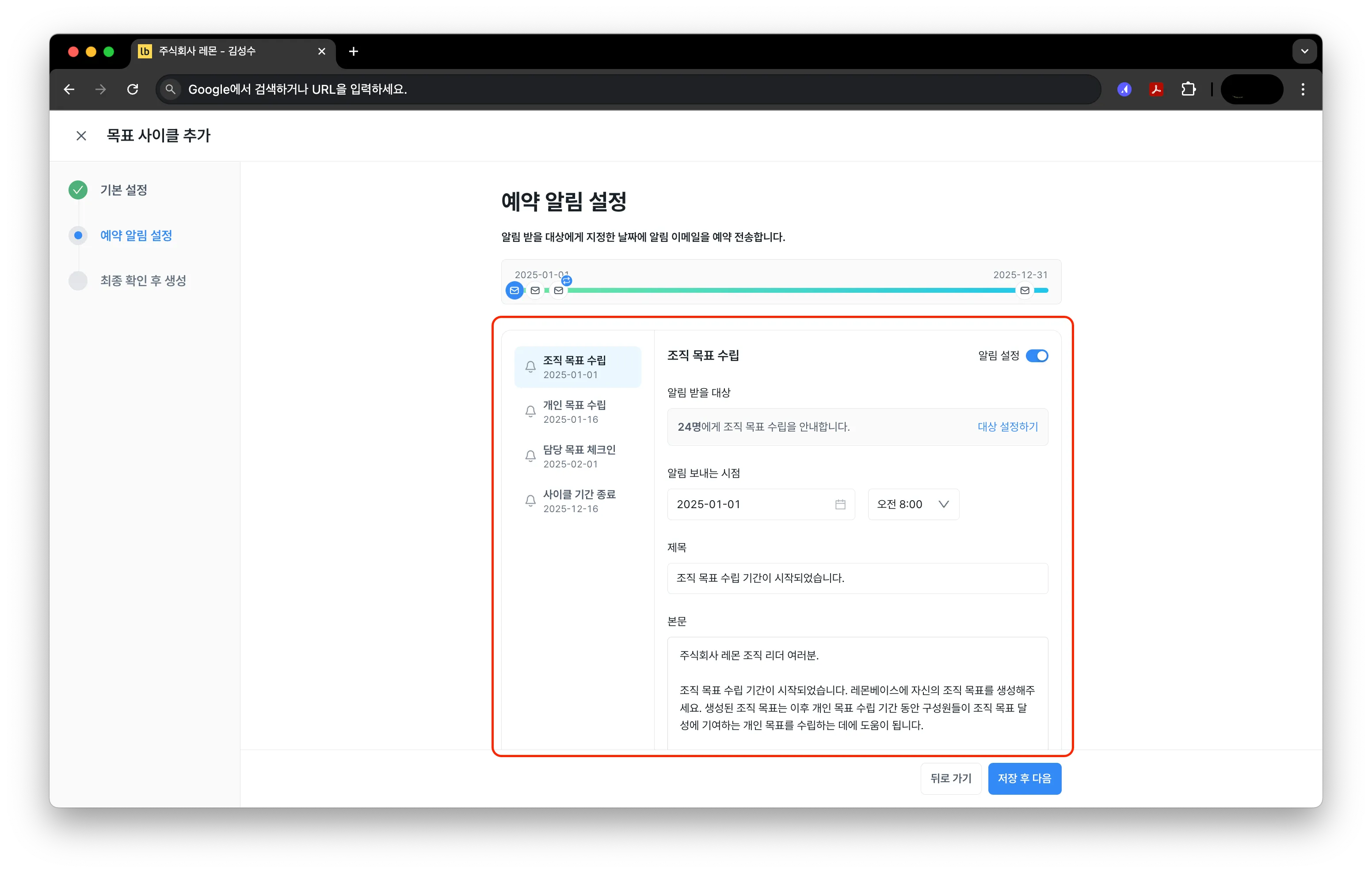Click the third mail marker on timeline
The image size is (1372, 873).
pyautogui.click(x=558, y=290)
